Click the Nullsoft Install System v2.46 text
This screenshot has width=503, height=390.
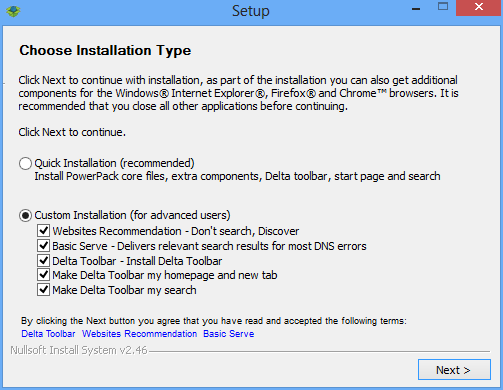[79, 350]
